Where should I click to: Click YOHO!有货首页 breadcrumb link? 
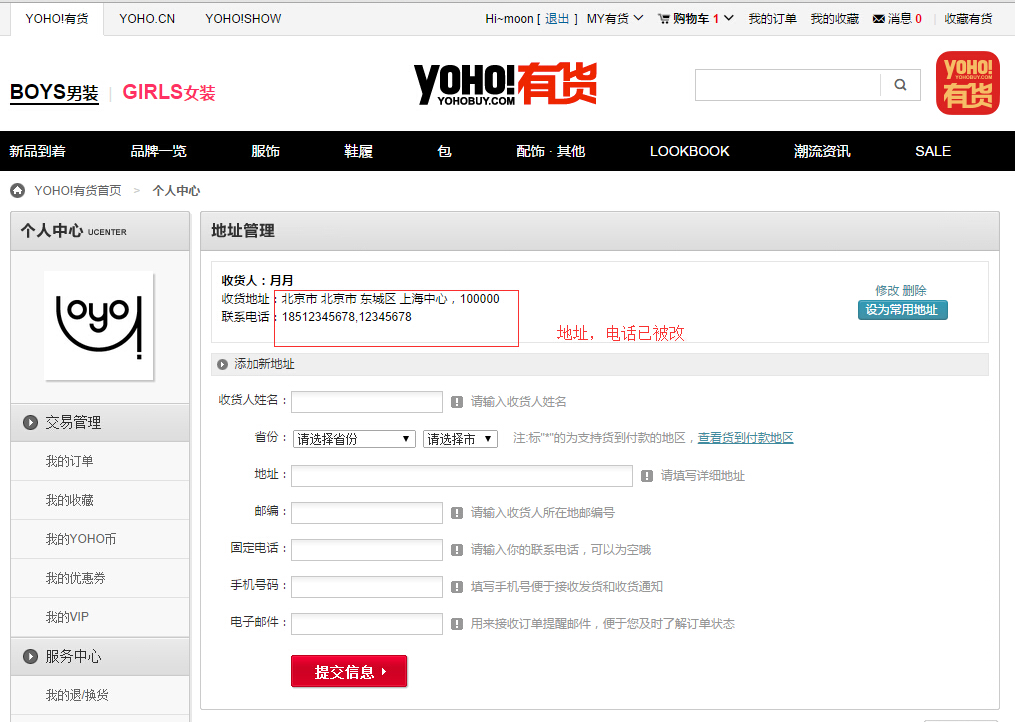click(78, 190)
